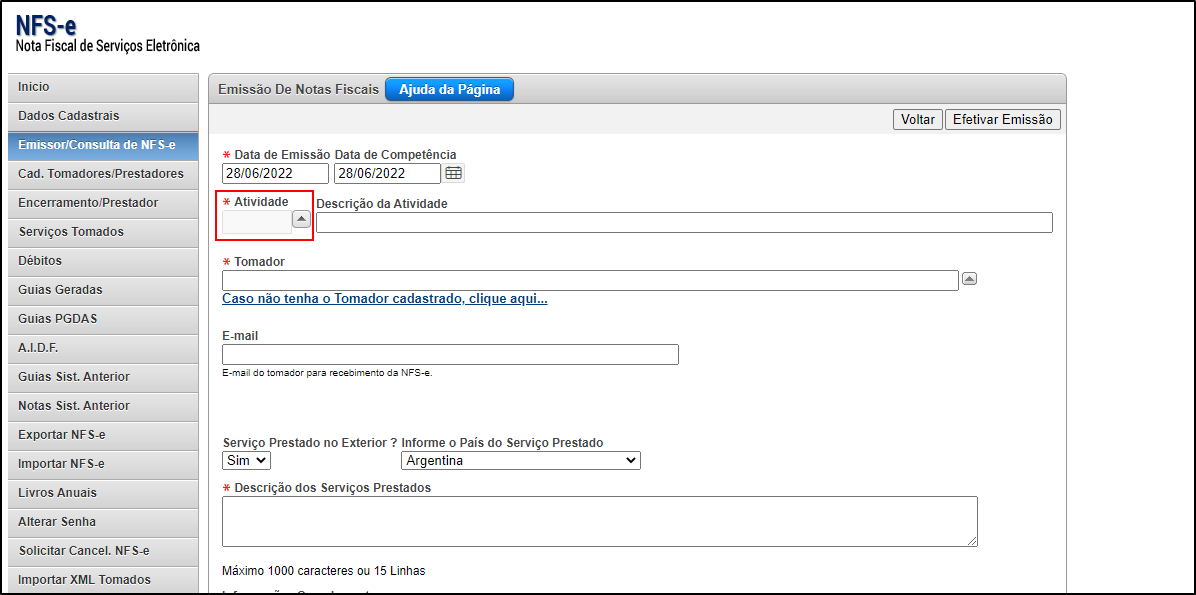
Task: Follow the link to register a Tomador
Action: (x=384, y=299)
